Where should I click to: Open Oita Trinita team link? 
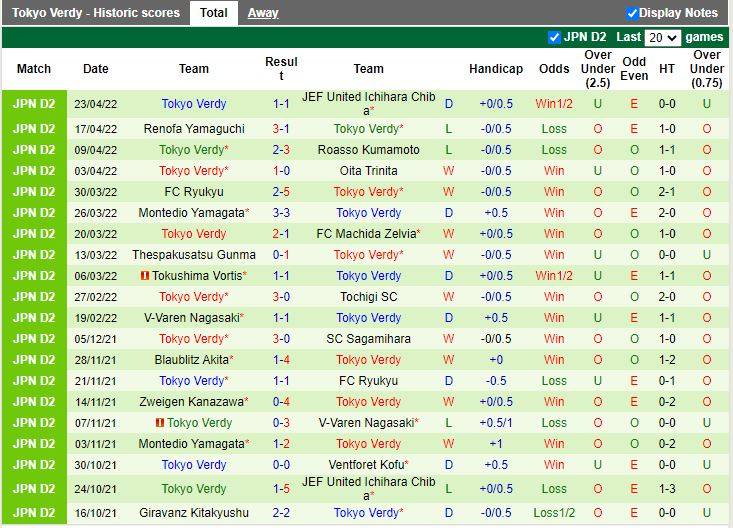click(368, 171)
